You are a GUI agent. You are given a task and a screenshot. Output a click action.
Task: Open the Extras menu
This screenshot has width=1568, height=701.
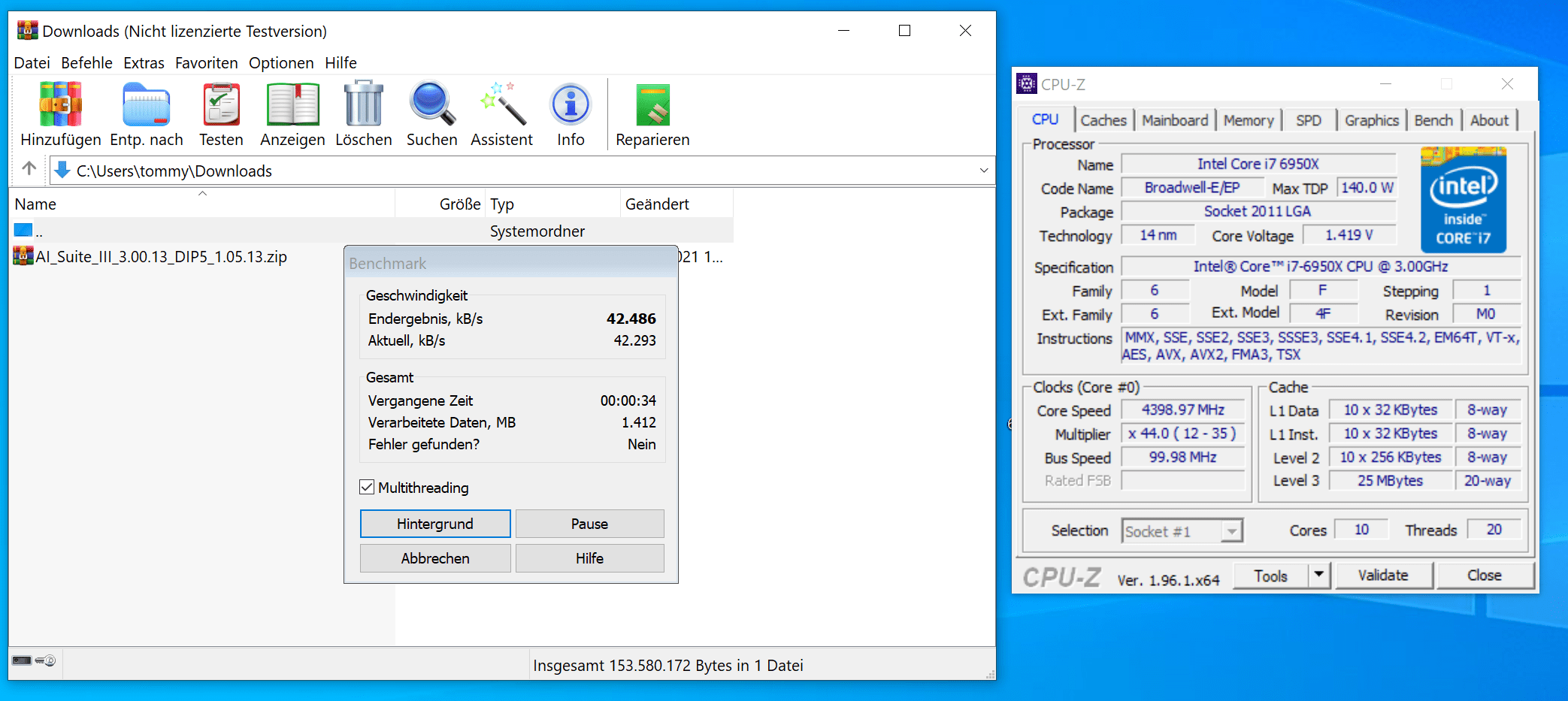click(x=144, y=63)
